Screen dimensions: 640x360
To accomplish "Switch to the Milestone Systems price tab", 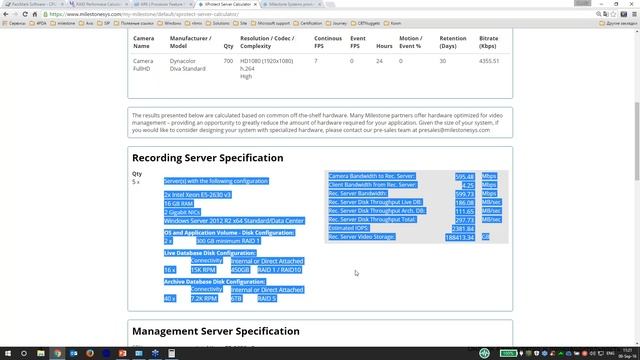I will [x=291, y=4].
